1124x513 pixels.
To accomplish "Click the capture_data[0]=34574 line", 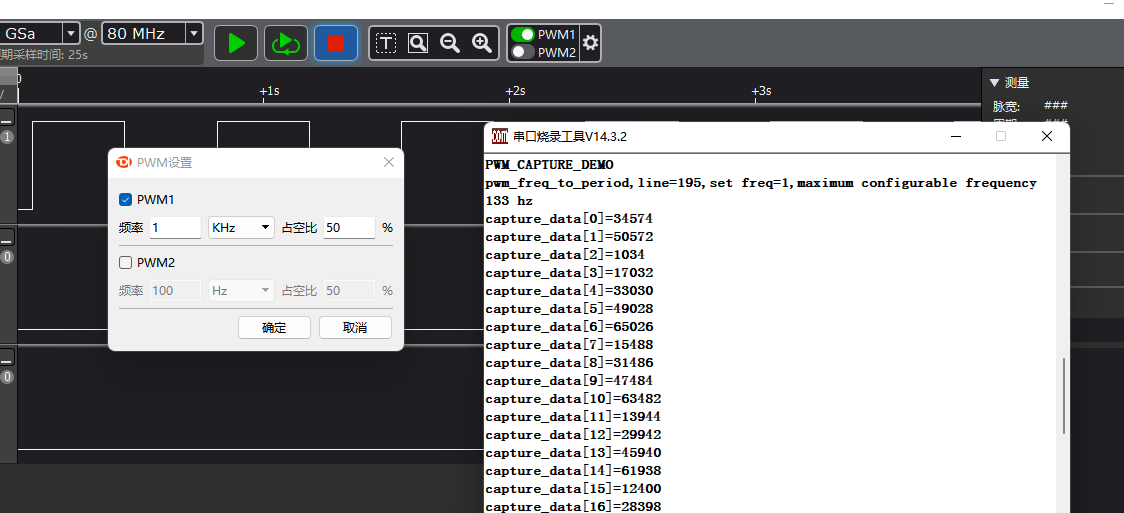I will coord(569,219).
